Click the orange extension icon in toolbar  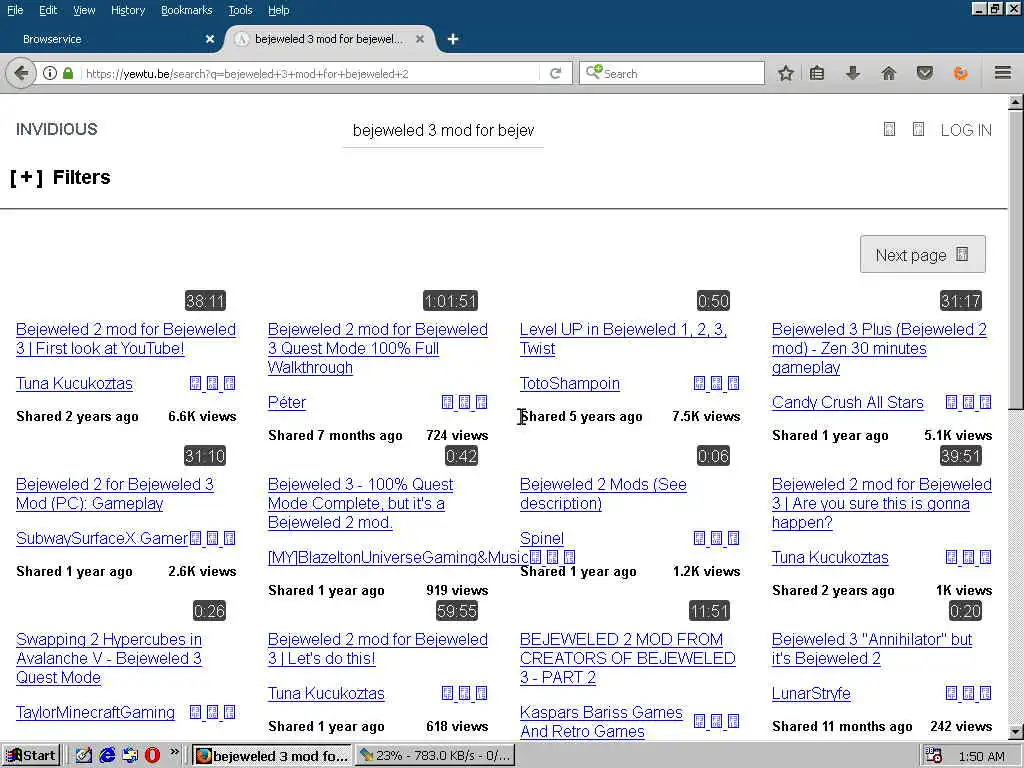pyautogui.click(x=961, y=73)
